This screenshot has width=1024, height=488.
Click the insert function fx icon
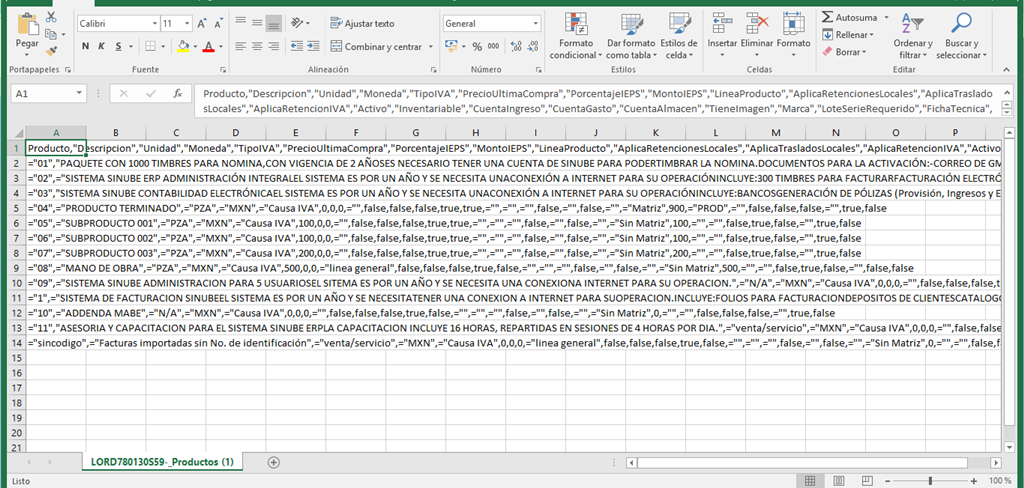[177, 93]
